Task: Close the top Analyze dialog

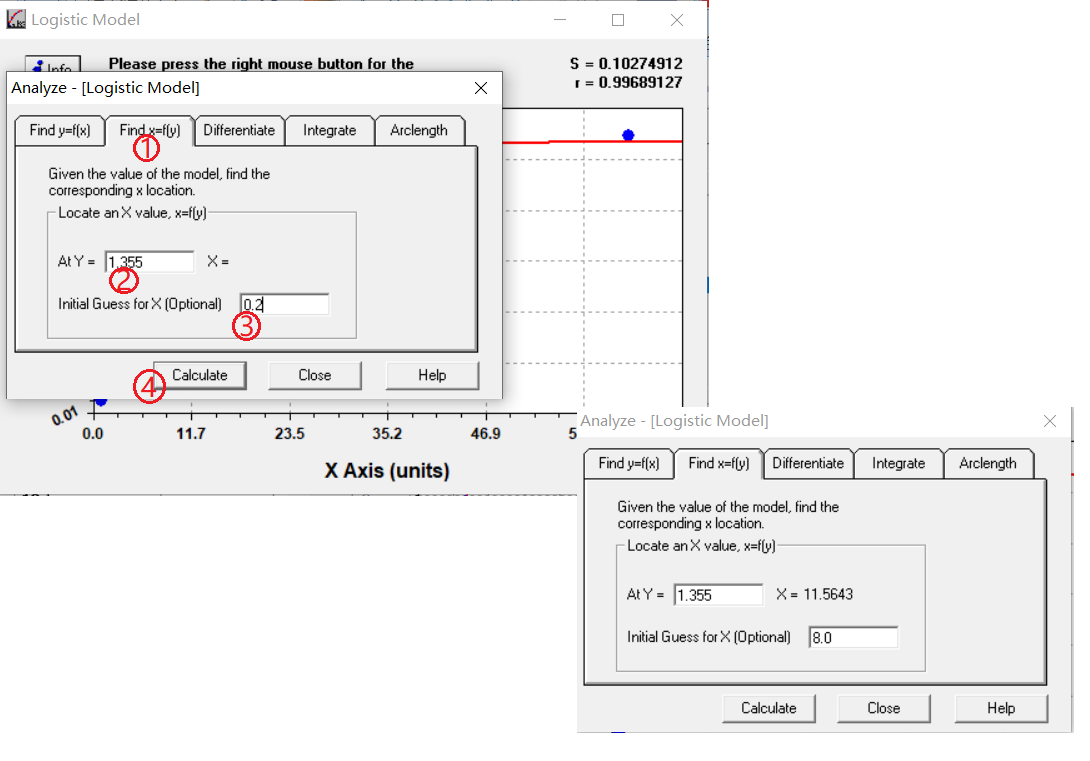Action: [481, 87]
